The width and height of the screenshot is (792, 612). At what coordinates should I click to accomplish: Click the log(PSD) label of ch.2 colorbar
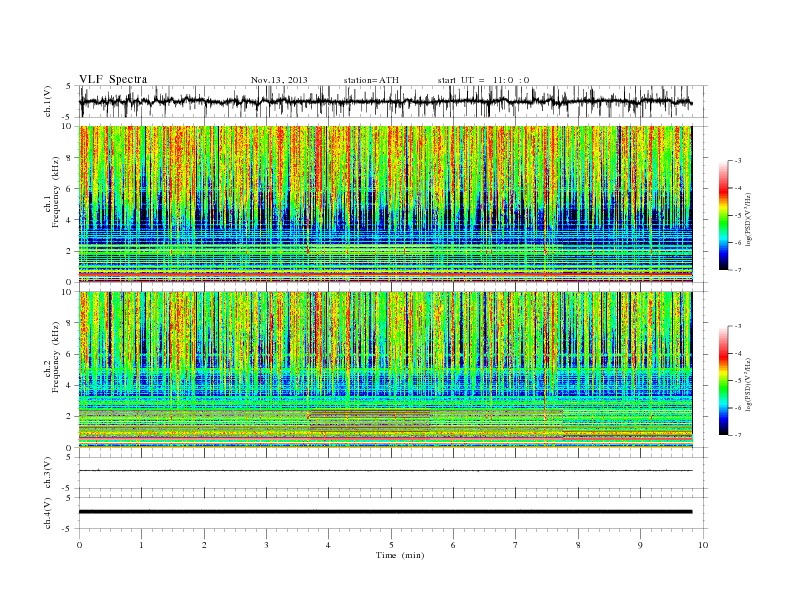[749, 383]
